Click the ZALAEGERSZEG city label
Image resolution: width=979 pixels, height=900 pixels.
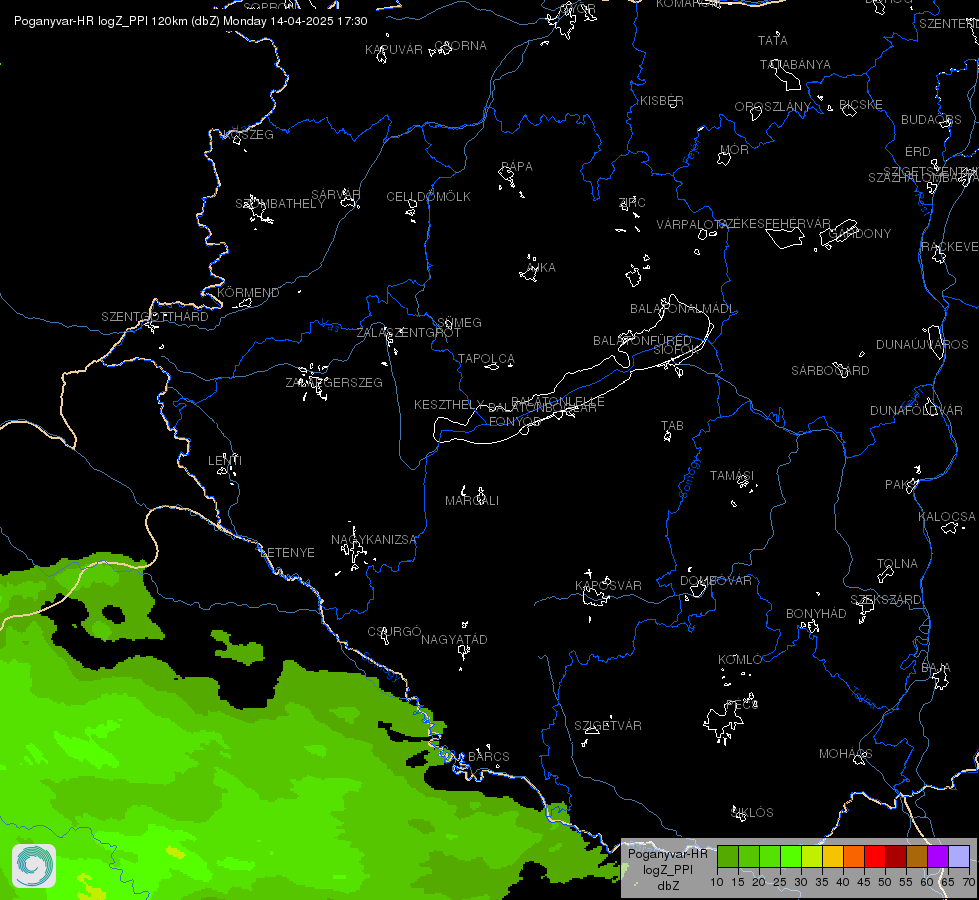[334, 382]
